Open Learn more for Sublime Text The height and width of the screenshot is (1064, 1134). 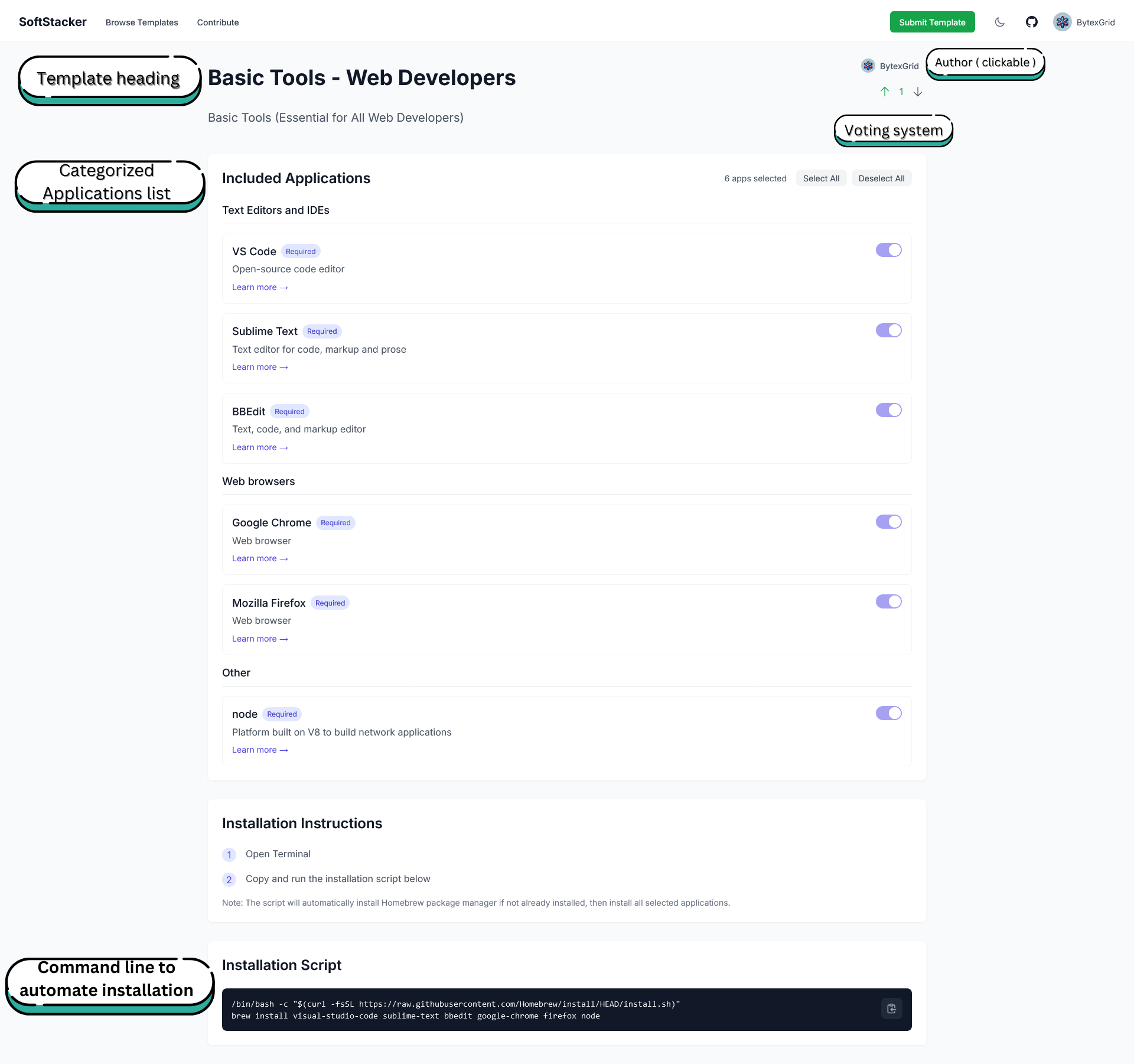(260, 367)
